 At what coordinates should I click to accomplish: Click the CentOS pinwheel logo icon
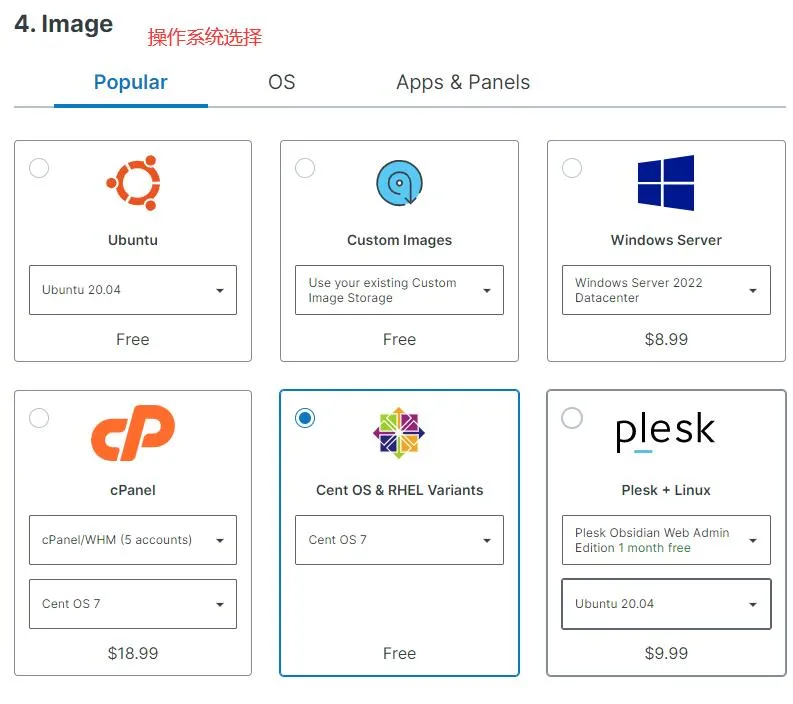click(x=399, y=433)
